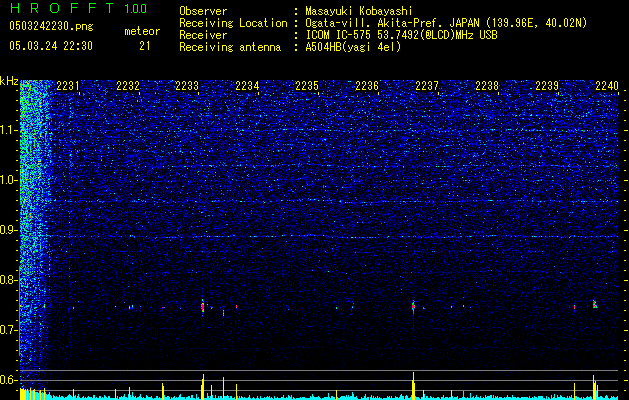Click the 2232 time marker
The height and width of the screenshot is (400, 629).
pos(128,86)
